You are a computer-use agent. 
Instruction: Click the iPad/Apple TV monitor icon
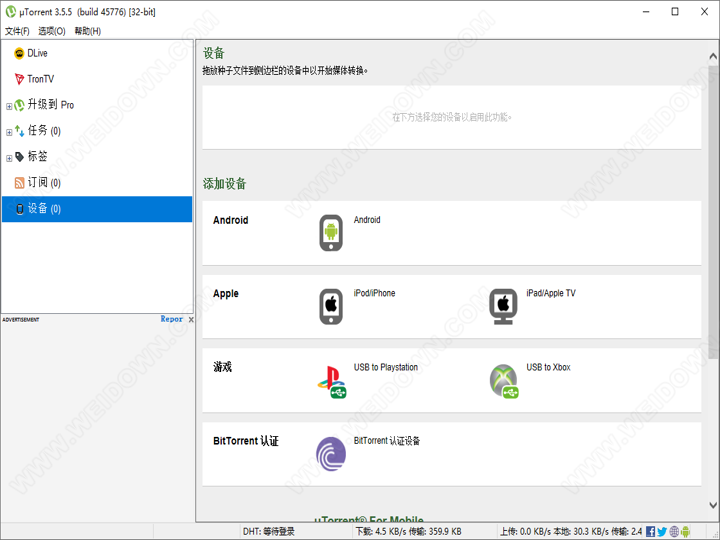pos(503,306)
